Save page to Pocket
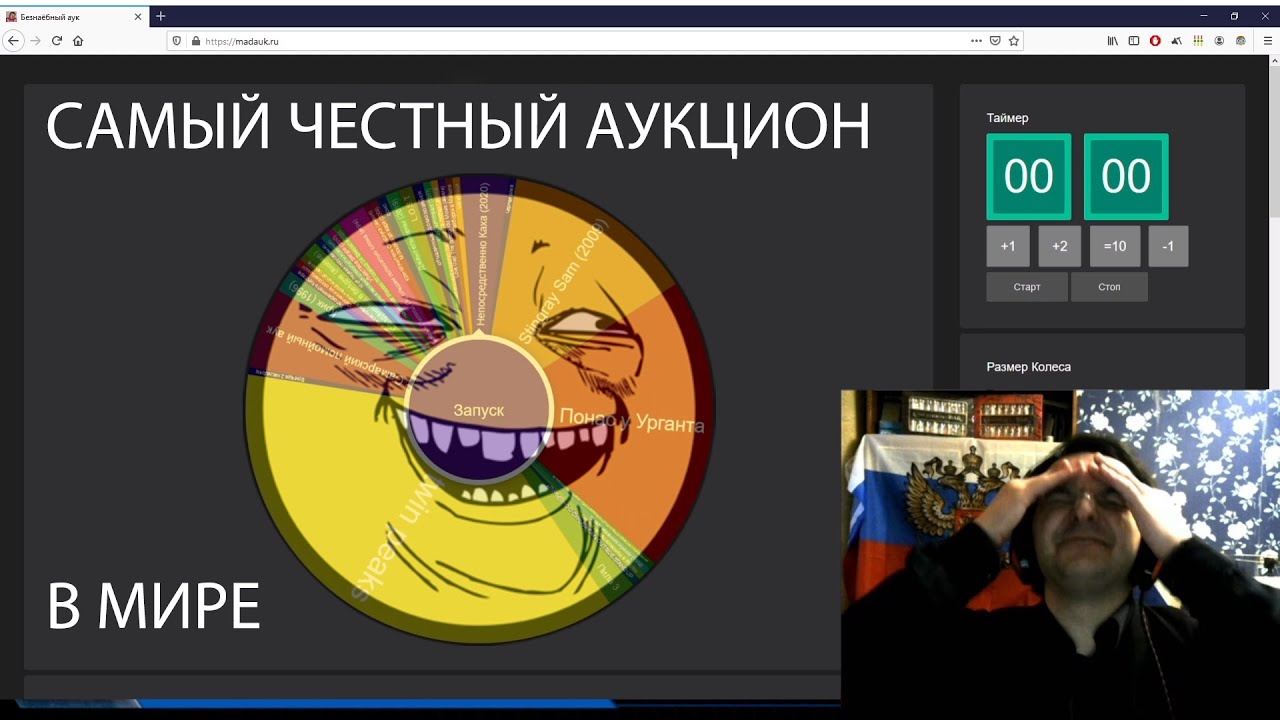Viewport: 1280px width, 720px height. (995, 41)
